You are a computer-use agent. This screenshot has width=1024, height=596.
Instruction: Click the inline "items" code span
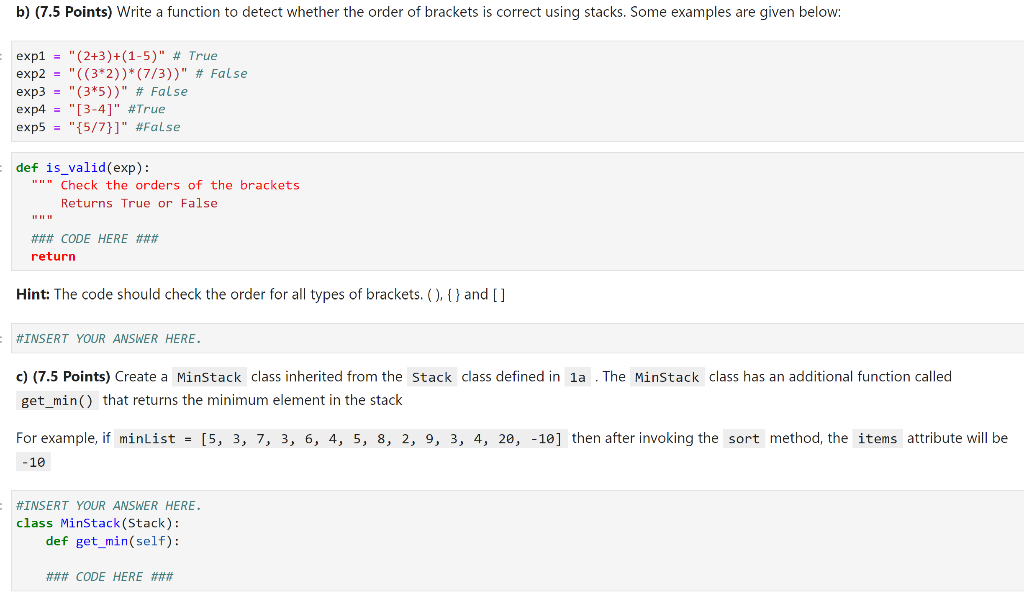click(x=877, y=439)
